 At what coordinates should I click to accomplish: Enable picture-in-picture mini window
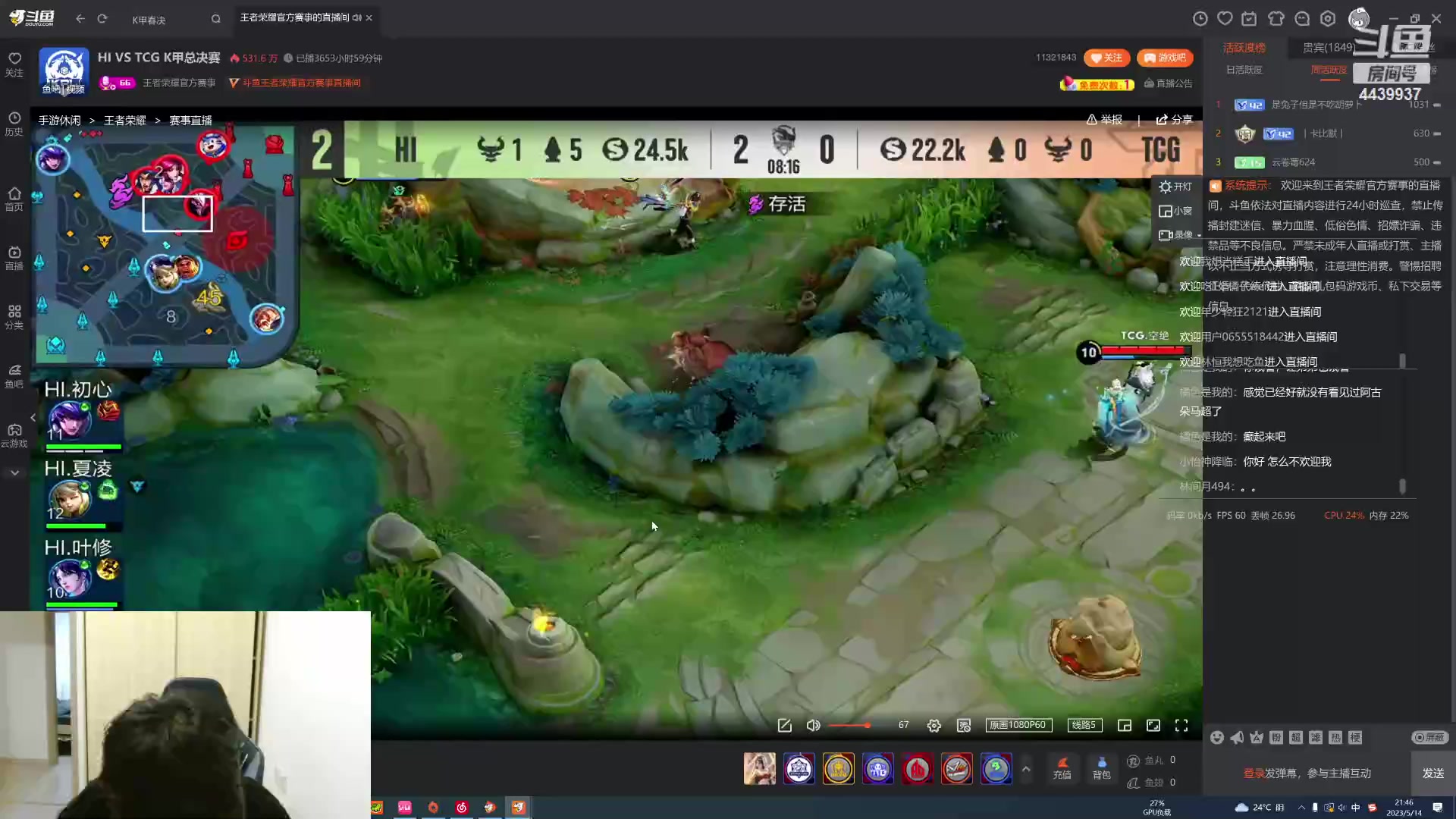tap(1125, 726)
